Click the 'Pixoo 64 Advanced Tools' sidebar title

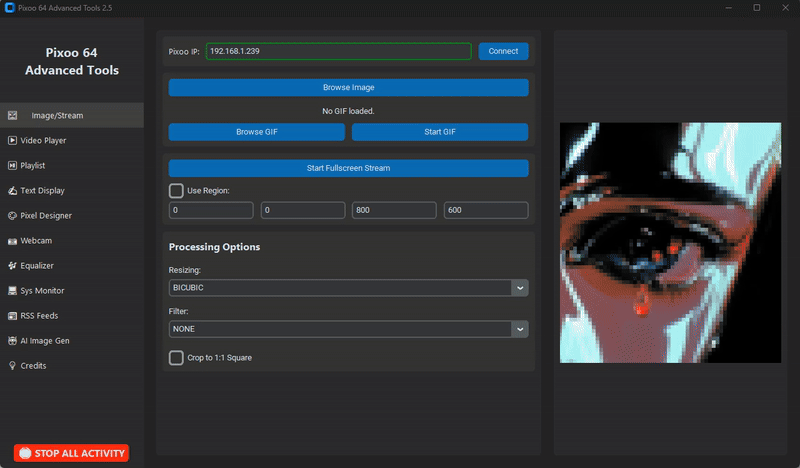pyautogui.click(x=72, y=61)
